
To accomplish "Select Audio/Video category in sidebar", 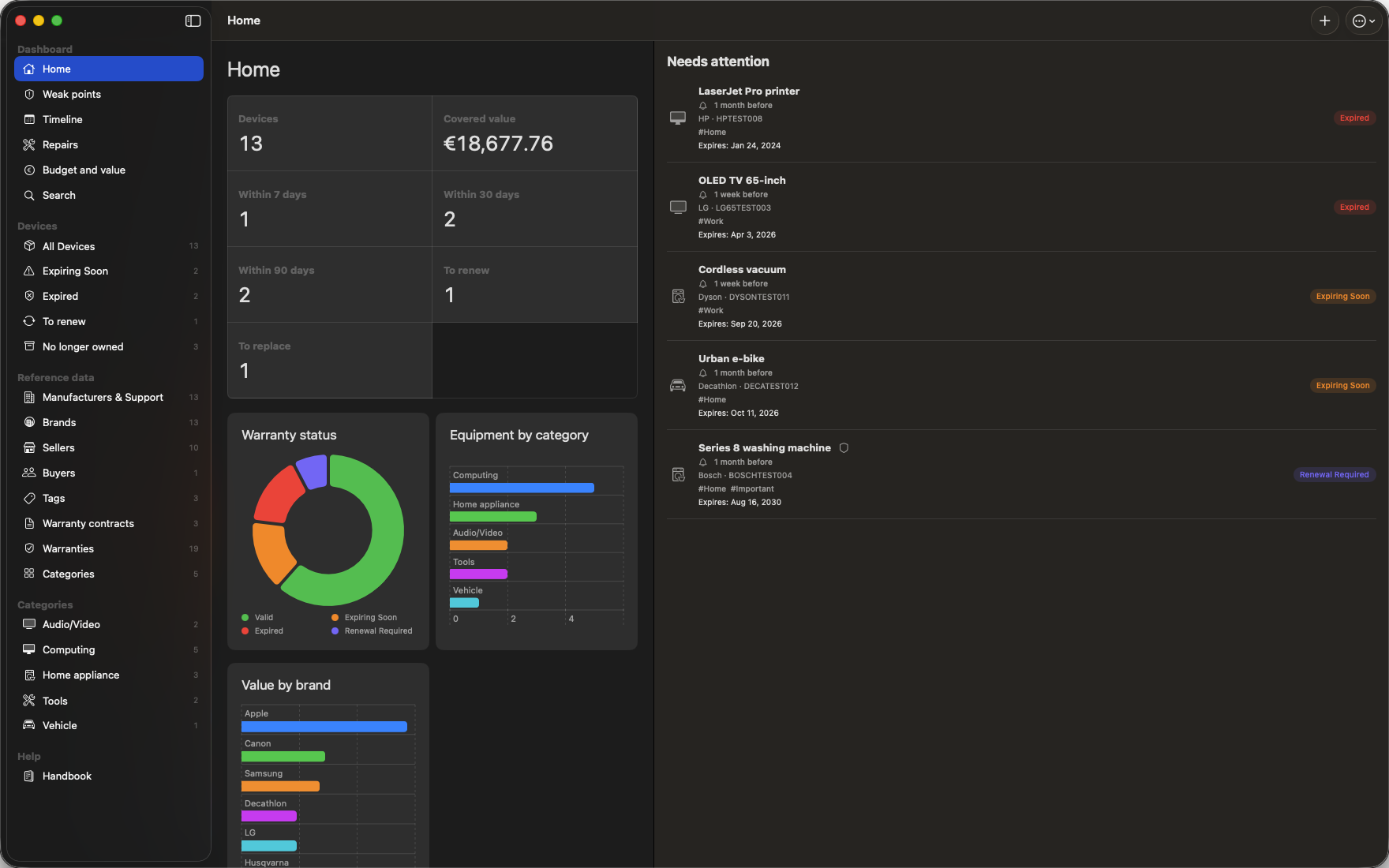I will pos(109,624).
